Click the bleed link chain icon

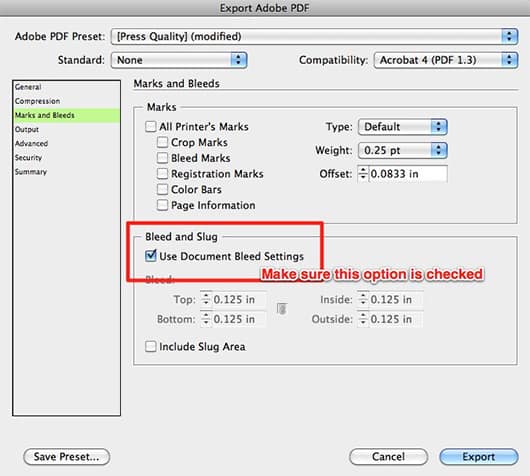[x=282, y=309]
